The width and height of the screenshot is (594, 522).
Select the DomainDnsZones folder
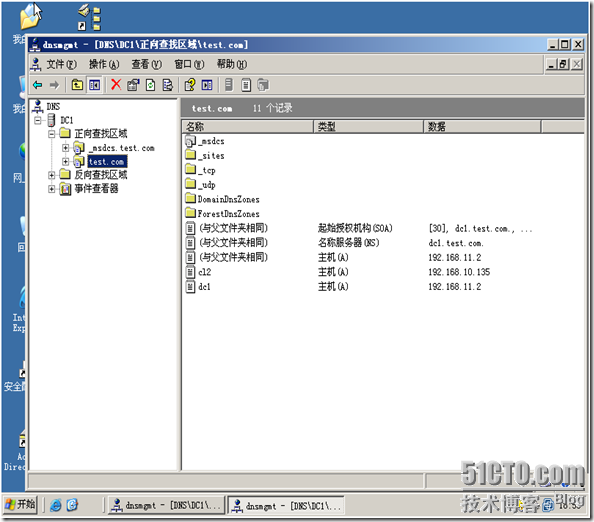coord(222,199)
